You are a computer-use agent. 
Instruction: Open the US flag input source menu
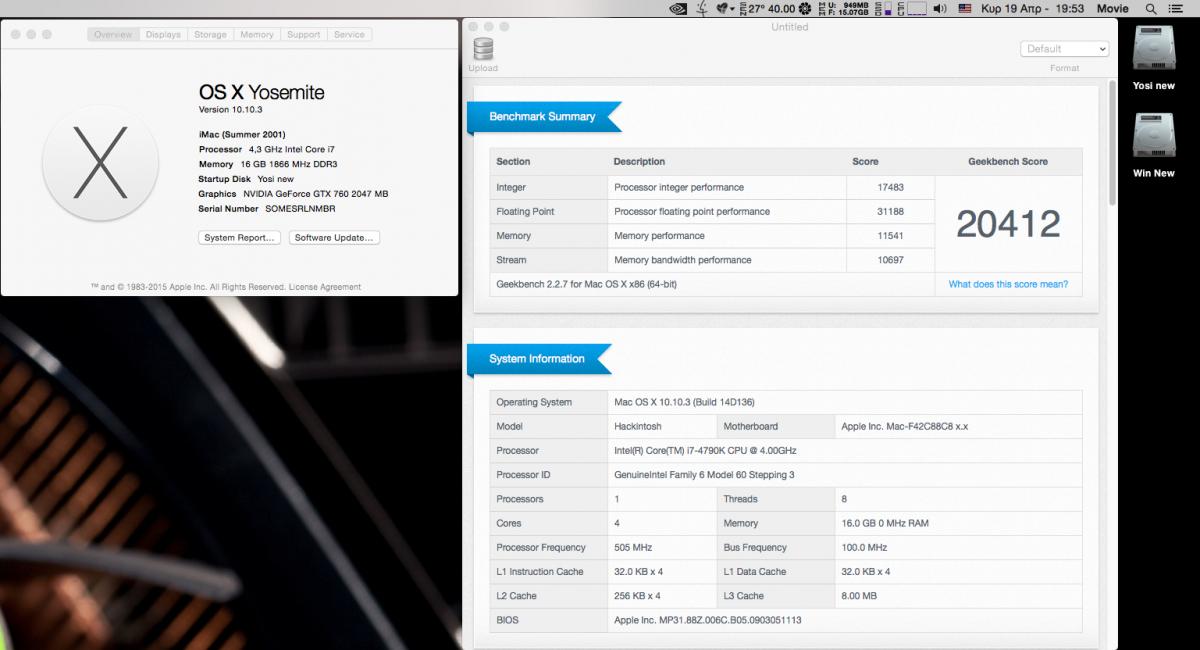click(x=965, y=8)
